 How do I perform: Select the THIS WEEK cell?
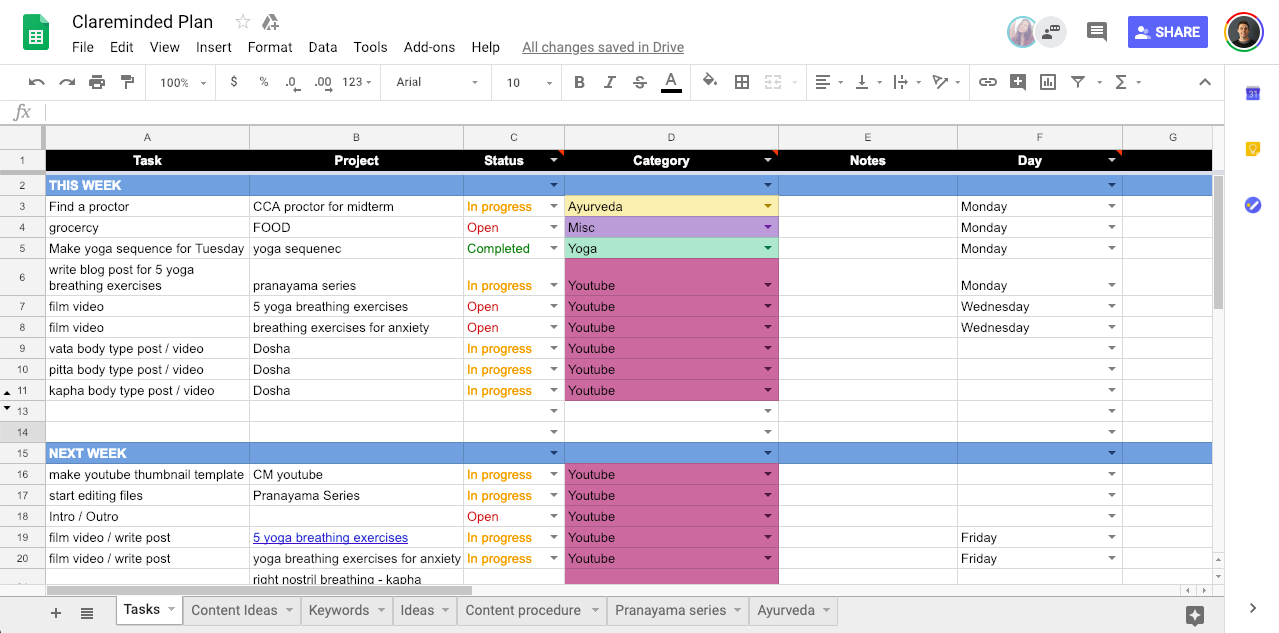tap(147, 185)
